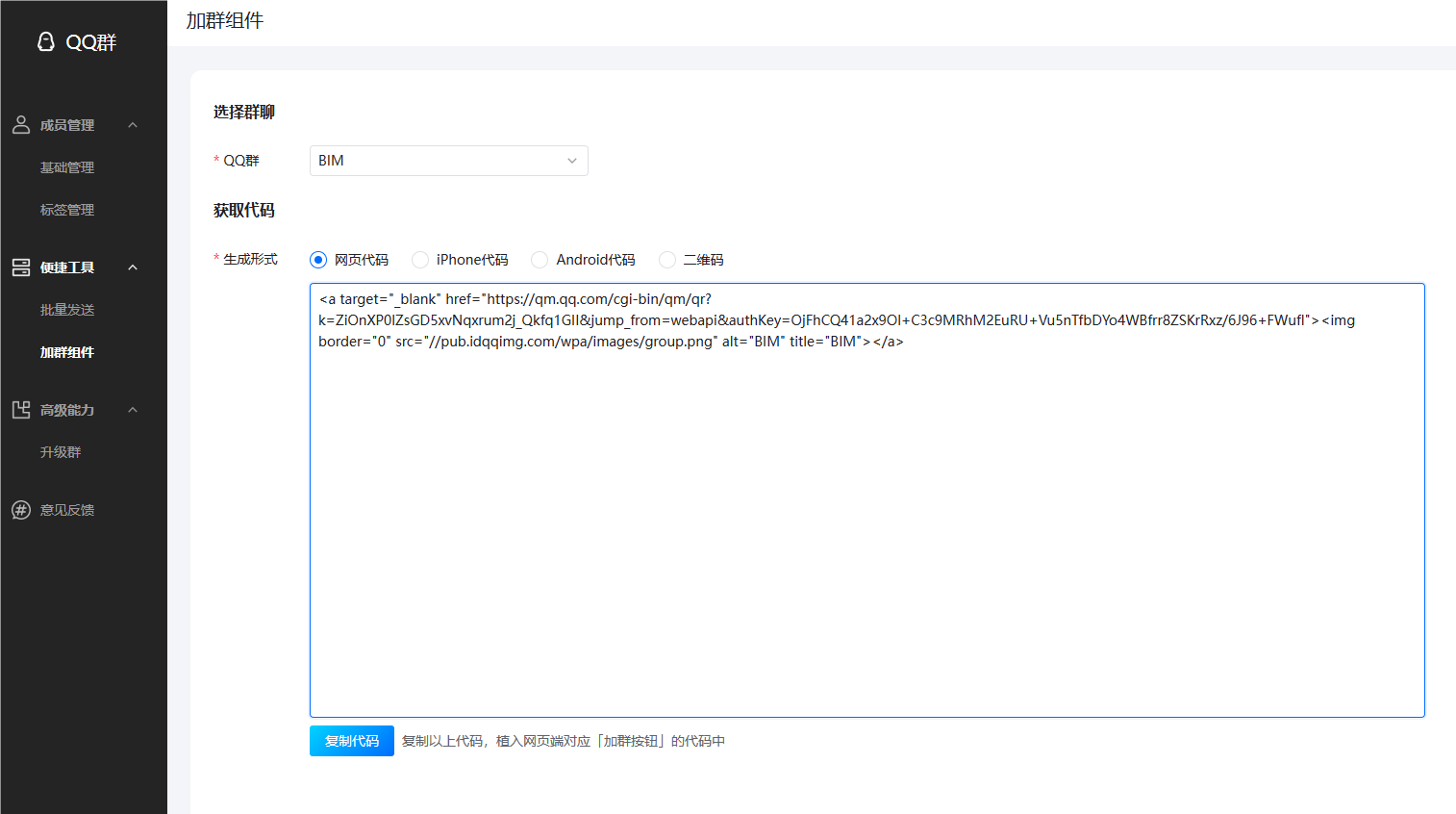Click the member management person icon
Viewport: 1456px width, 814px height.
(21, 125)
